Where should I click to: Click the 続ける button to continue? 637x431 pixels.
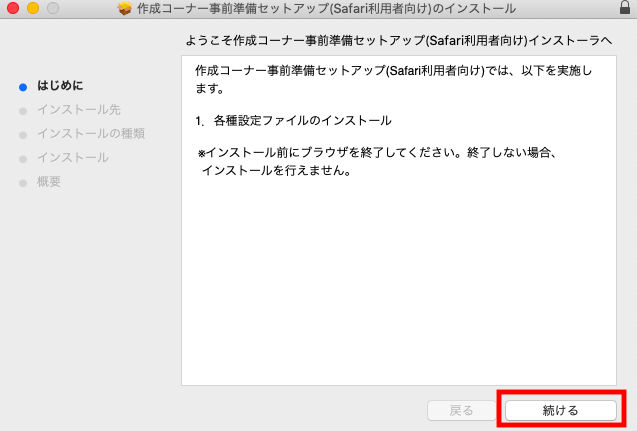pos(561,410)
